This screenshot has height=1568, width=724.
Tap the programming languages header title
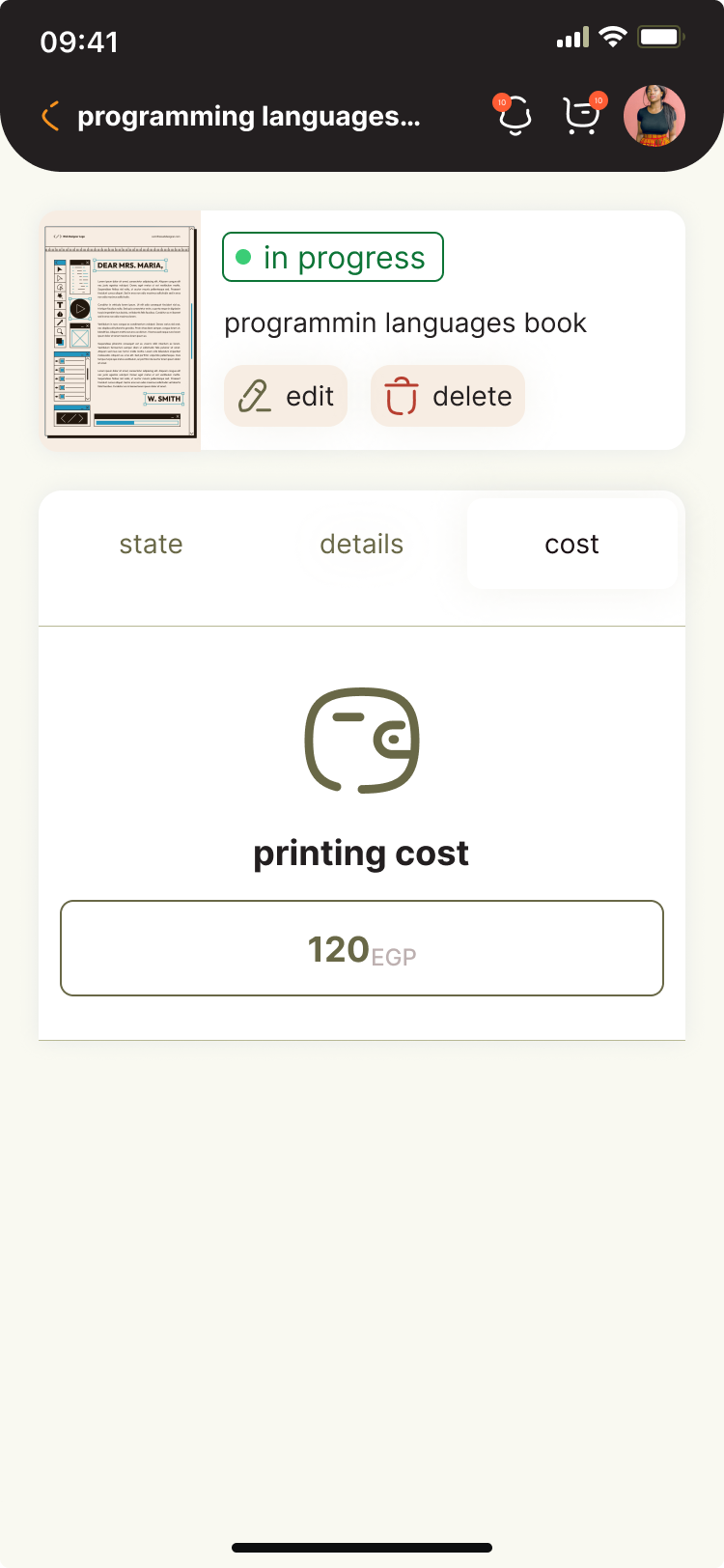248,117
